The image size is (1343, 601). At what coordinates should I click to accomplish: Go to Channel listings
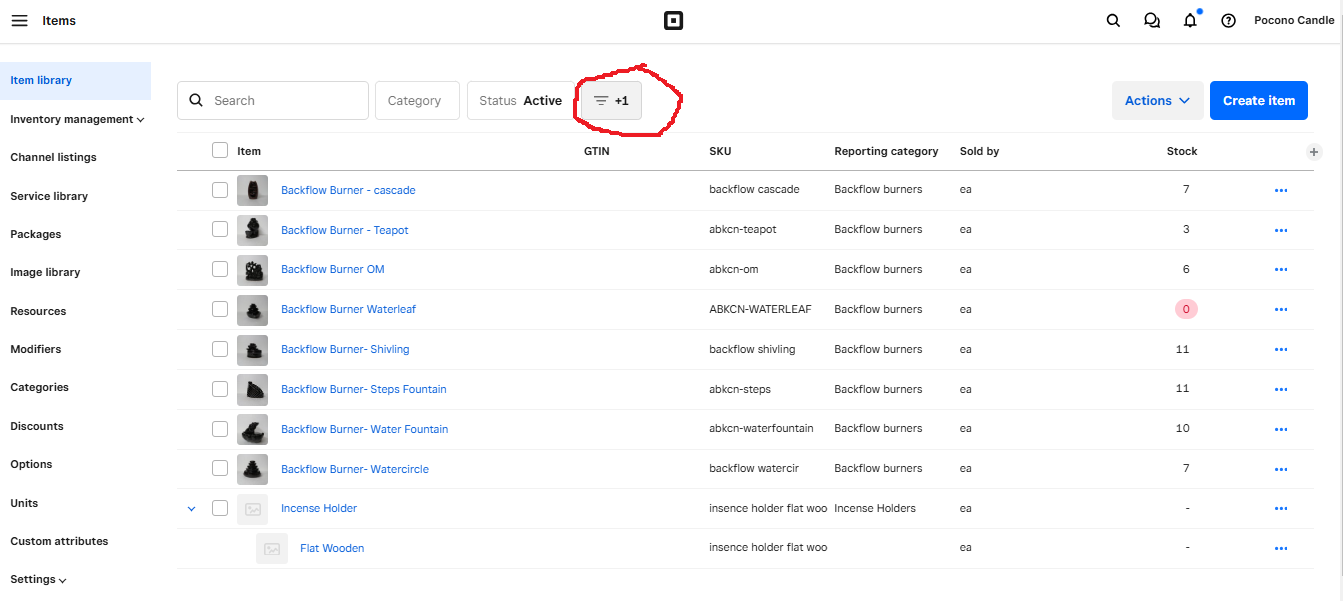pos(53,157)
